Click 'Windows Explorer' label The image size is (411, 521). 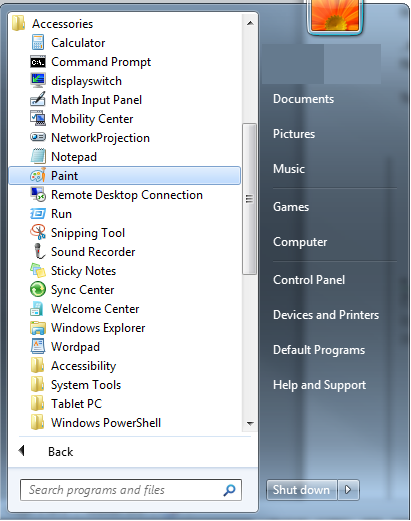coord(98,328)
